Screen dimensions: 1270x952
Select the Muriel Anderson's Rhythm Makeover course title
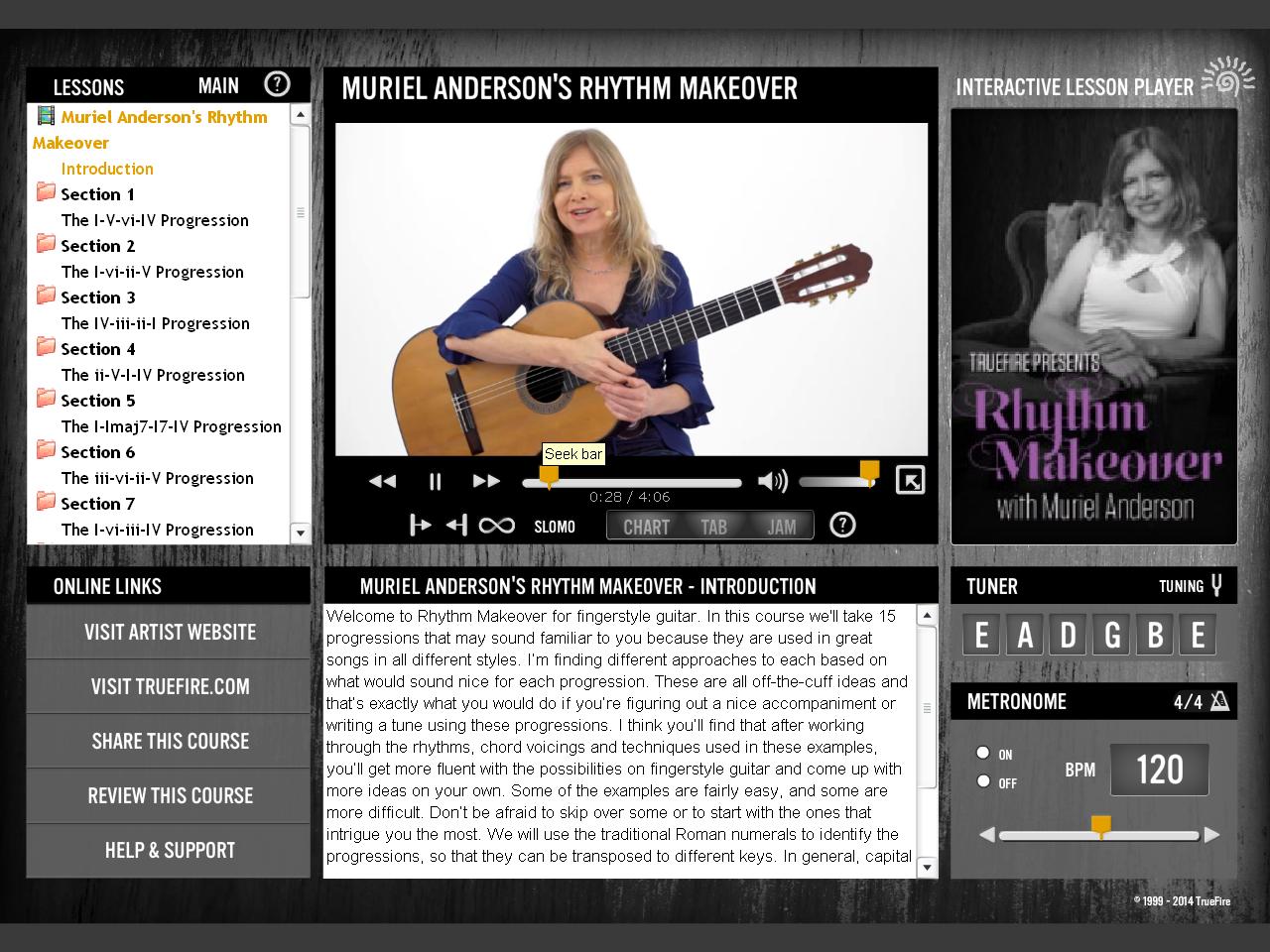[x=150, y=129]
